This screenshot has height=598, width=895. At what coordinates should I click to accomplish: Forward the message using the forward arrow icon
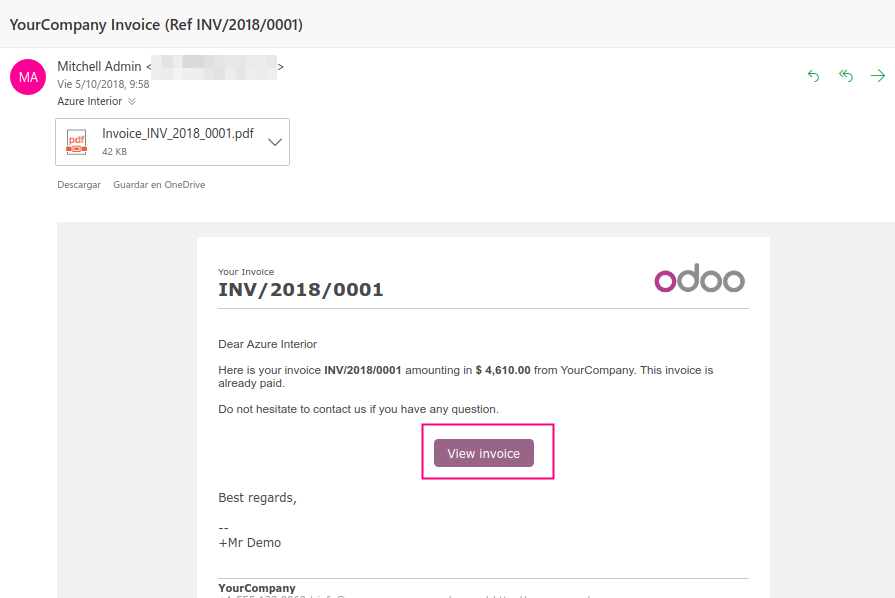pos(877,75)
